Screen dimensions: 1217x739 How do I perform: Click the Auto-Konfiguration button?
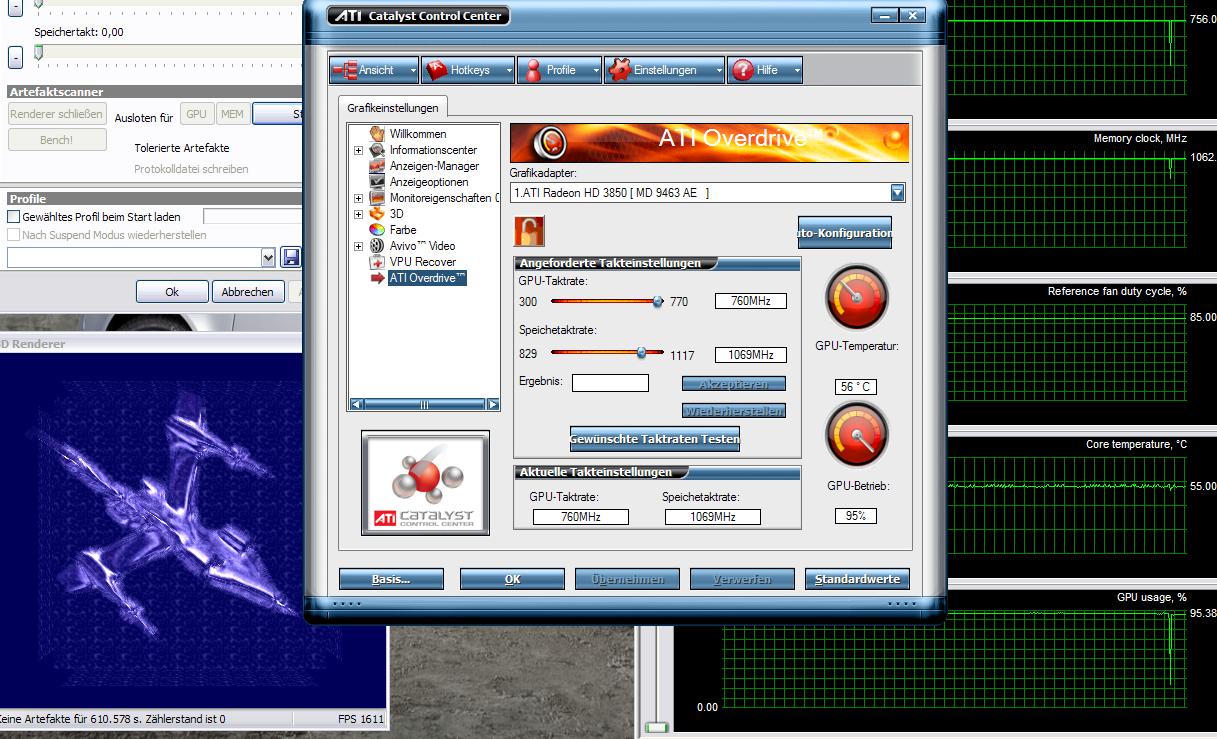845,233
